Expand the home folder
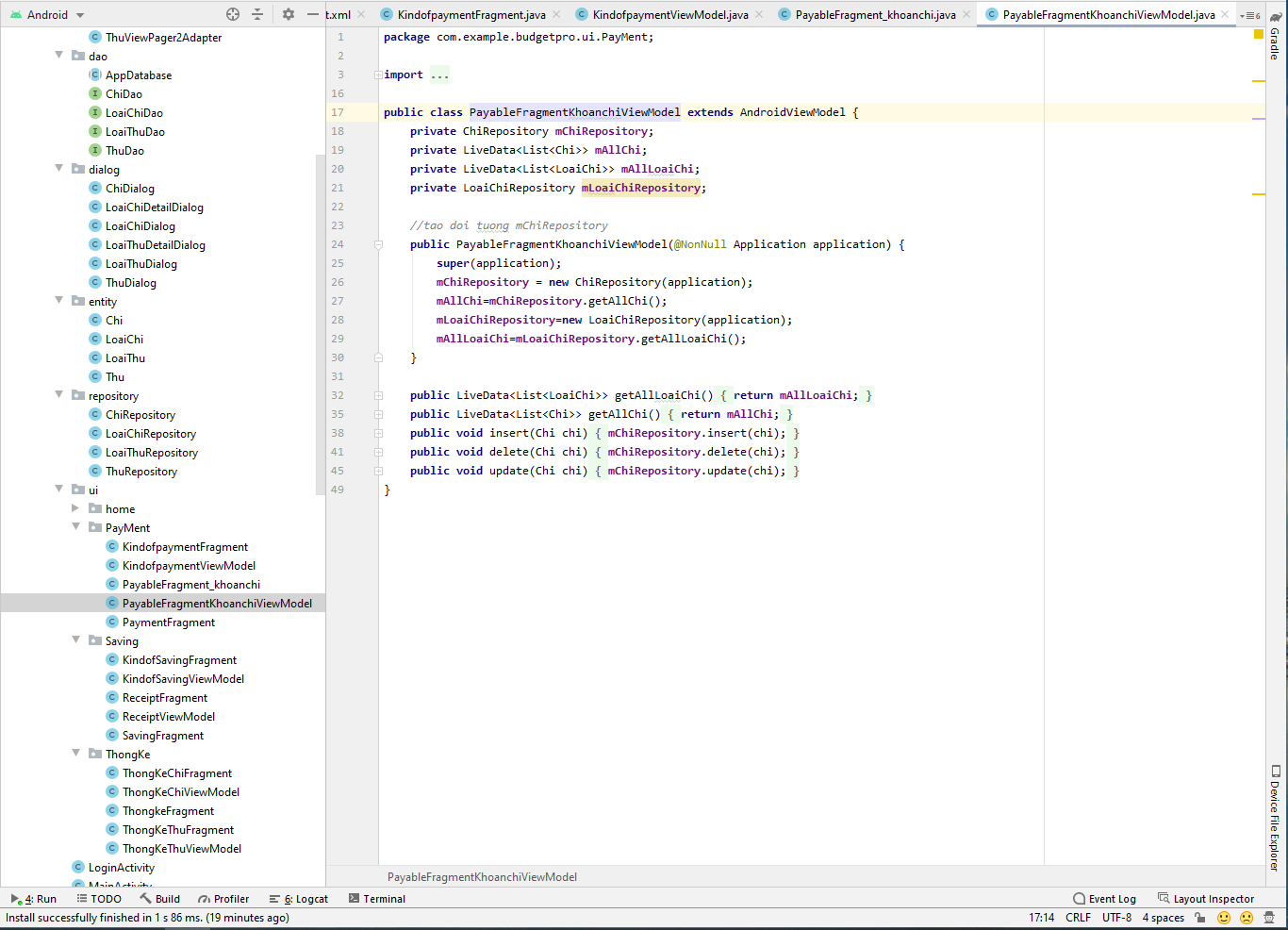The height and width of the screenshot is (930, 1288). [x=76, y=508]
